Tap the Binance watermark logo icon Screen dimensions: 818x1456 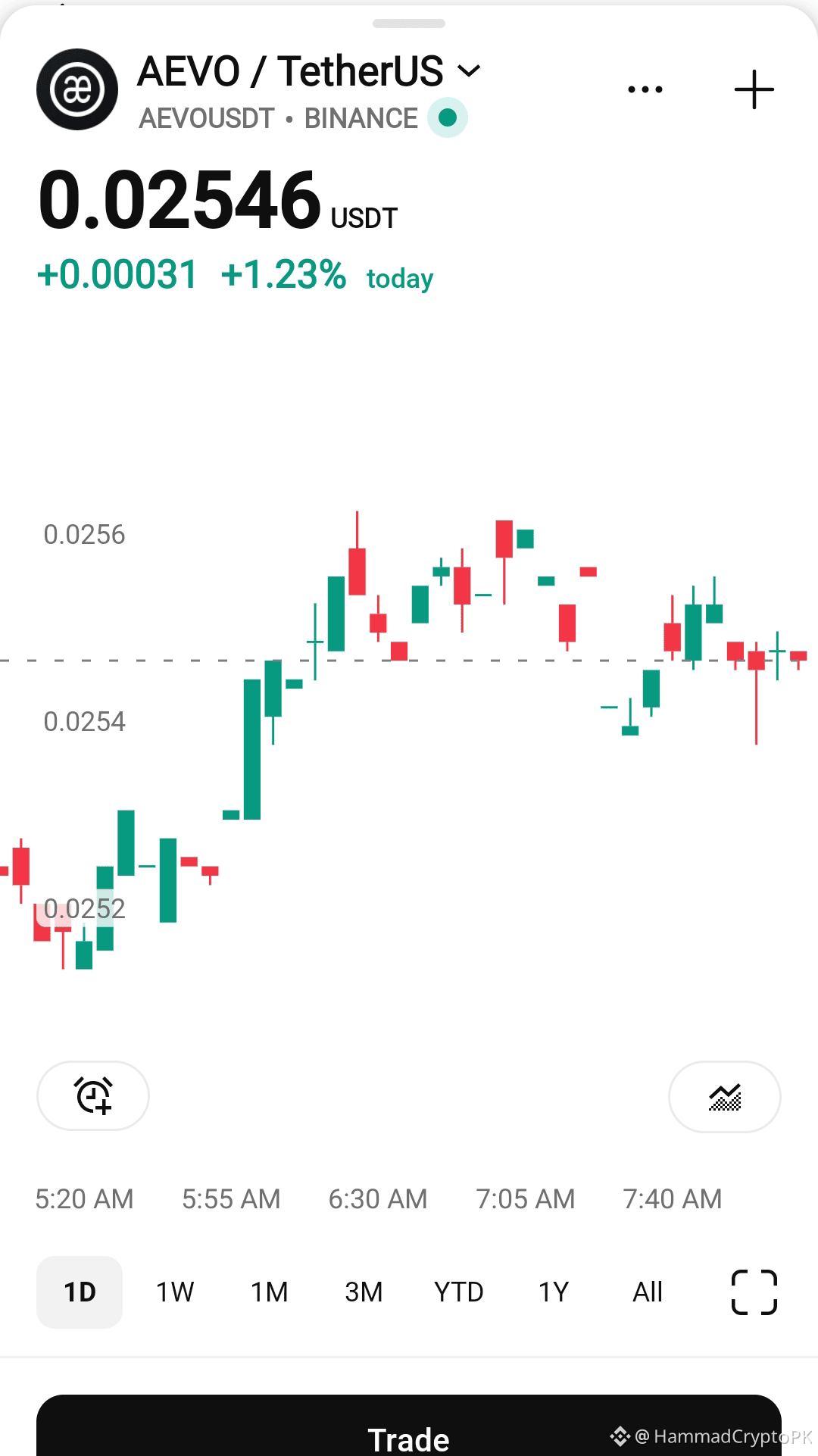[620, 1436]
